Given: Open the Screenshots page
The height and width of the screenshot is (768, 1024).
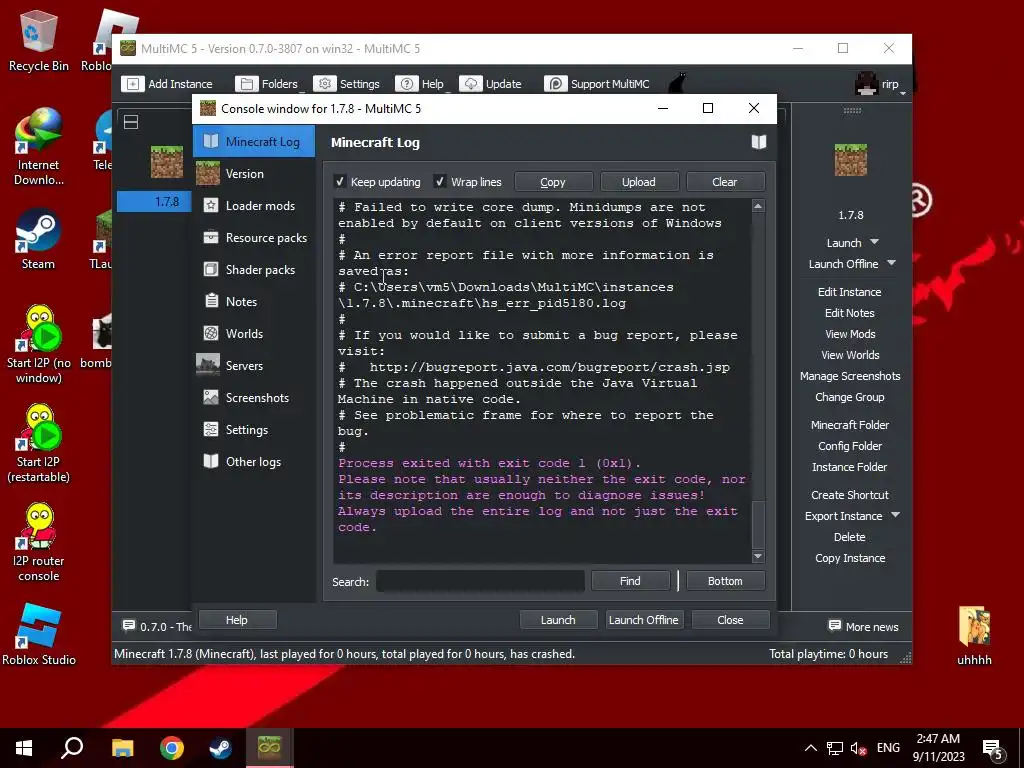Looking at the screenshot, I should point(254,397).
